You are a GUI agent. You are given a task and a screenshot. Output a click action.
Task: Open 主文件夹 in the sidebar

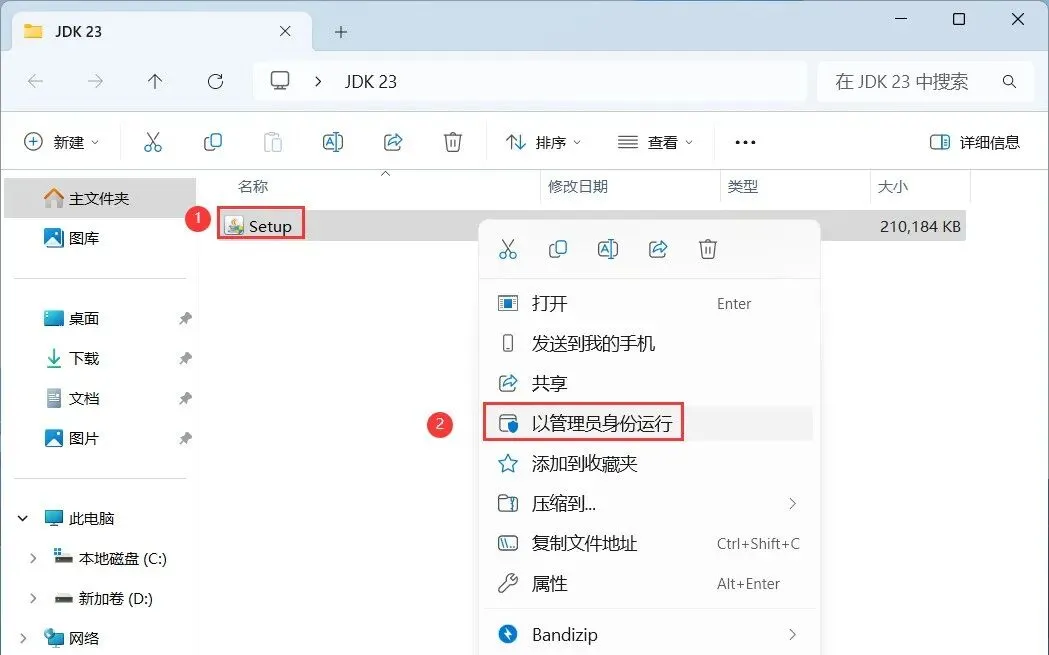click(99, 199)
